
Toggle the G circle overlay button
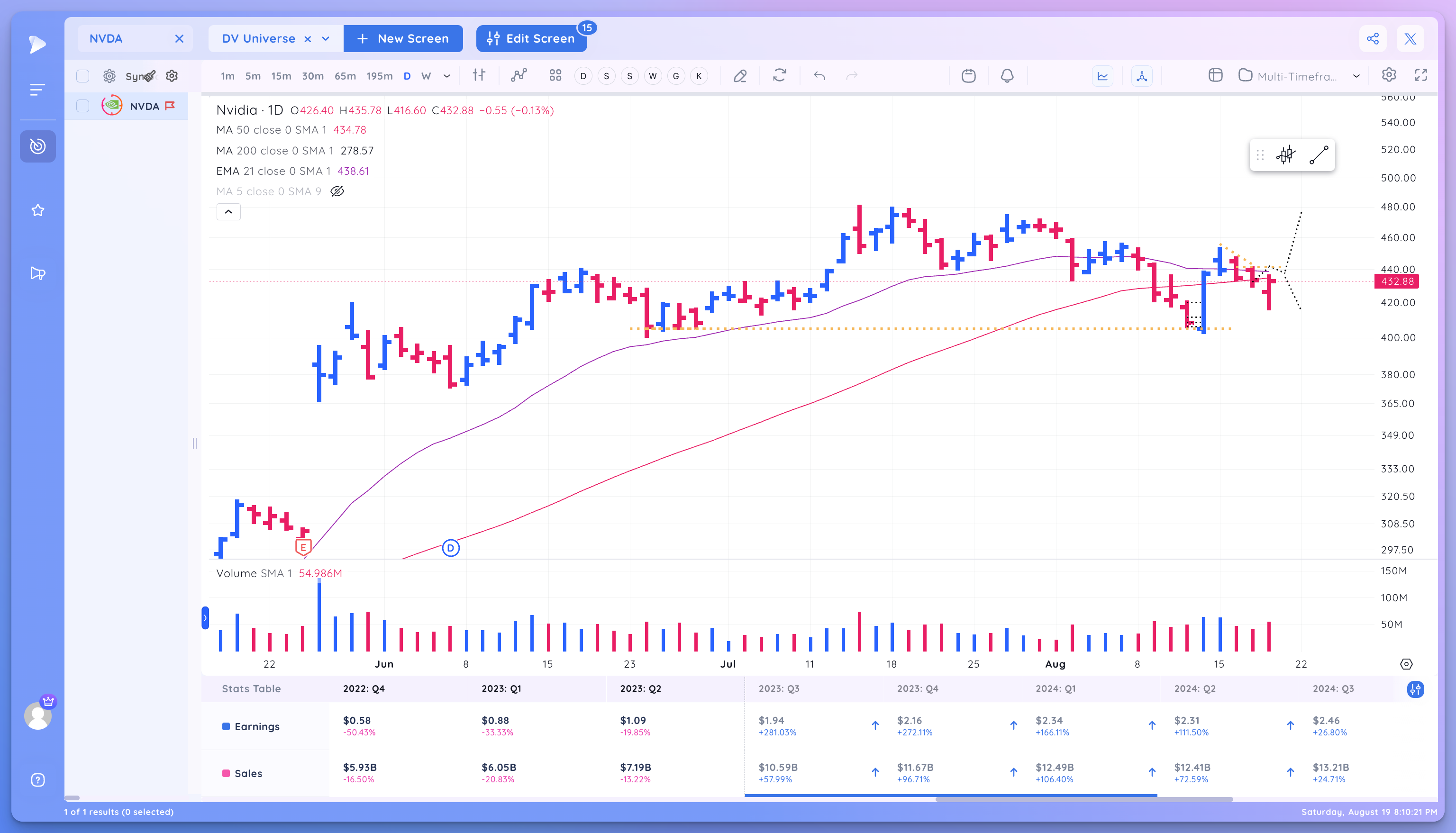[676, 76]
